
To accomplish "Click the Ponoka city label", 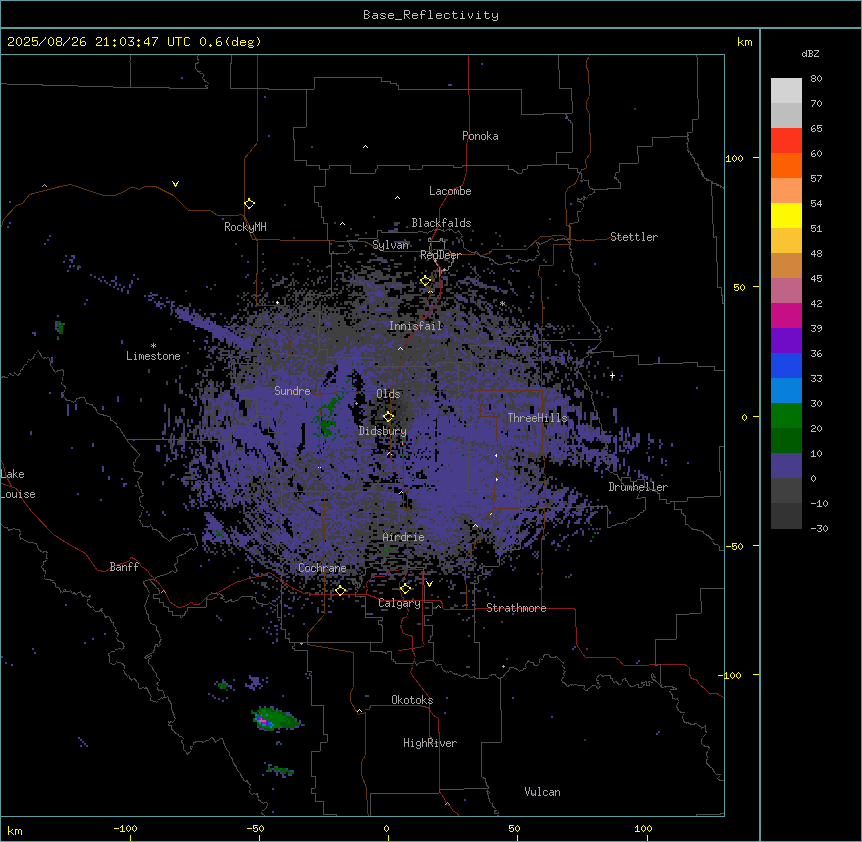I will [480, 136].
